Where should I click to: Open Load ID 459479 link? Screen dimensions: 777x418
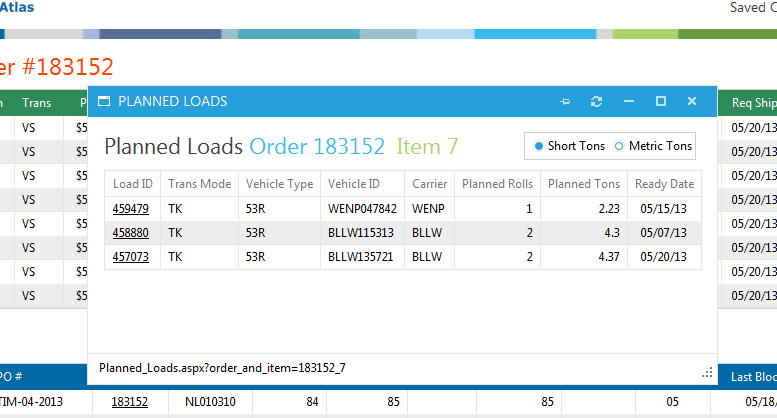(x=130, y=209)
